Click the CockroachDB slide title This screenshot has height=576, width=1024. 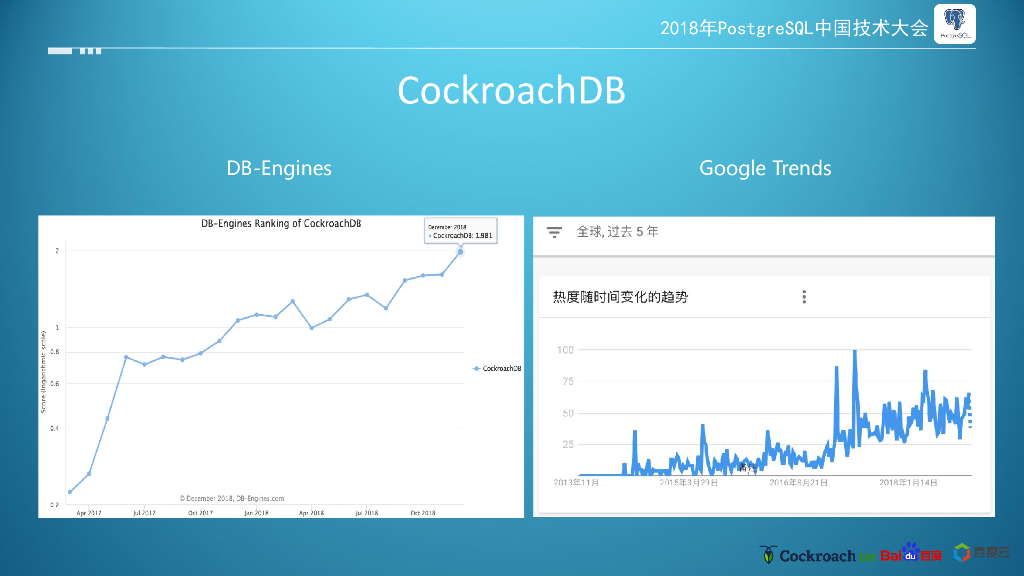click(511, 90)
